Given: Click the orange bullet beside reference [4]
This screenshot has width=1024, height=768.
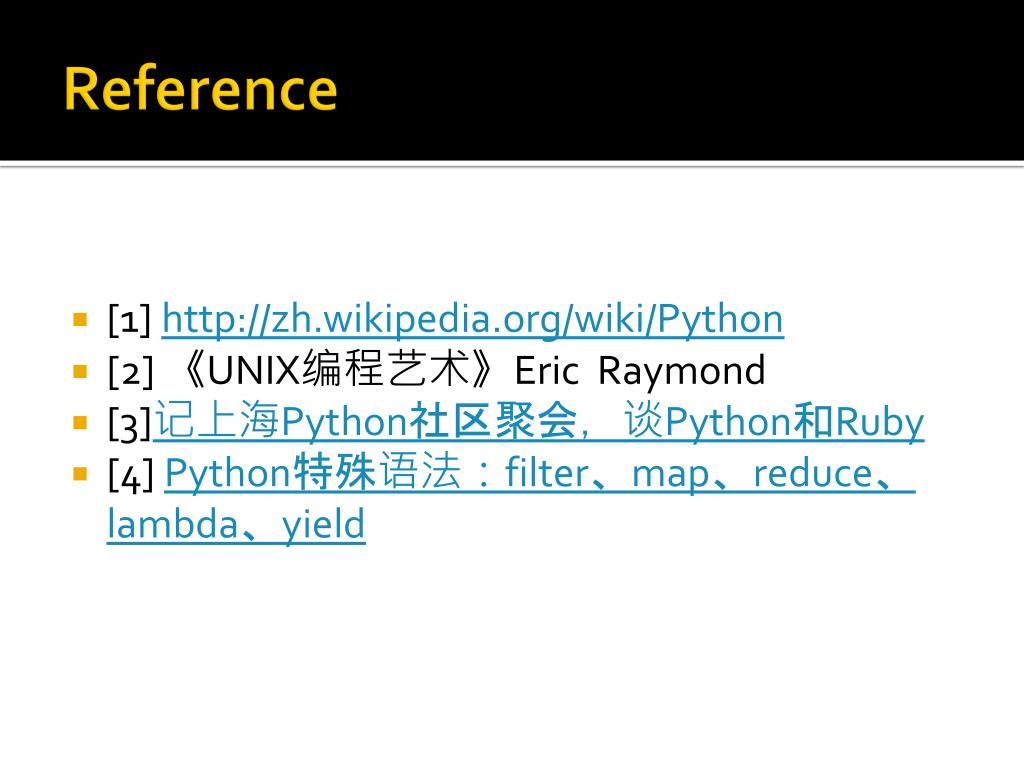Looking at the screenshot, I should pyautogui.click(x=80, y=474).
